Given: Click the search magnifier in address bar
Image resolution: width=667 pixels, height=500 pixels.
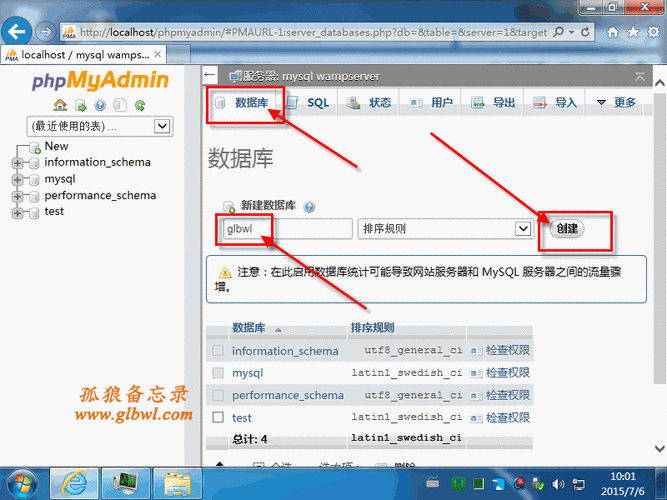Looking at the screenshot, I should point(559,32).
